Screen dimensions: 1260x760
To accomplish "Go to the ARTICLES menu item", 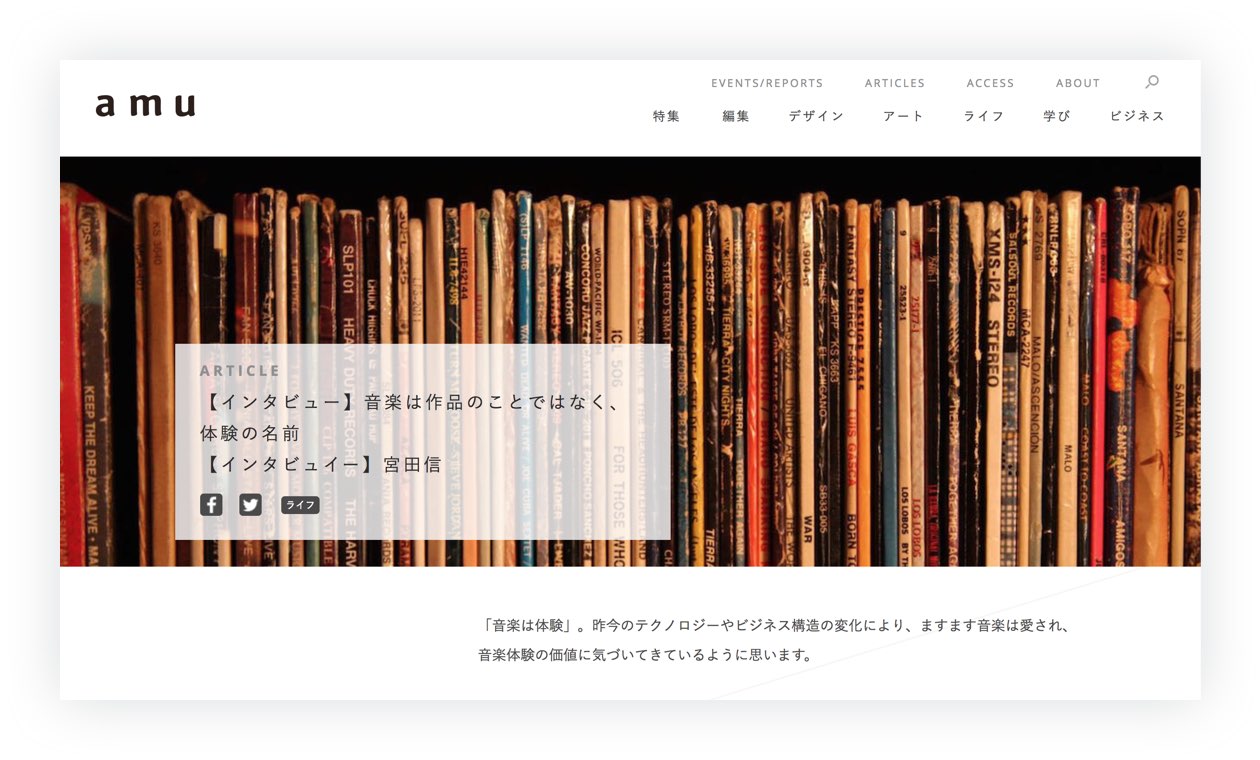I will pos(895,83).
